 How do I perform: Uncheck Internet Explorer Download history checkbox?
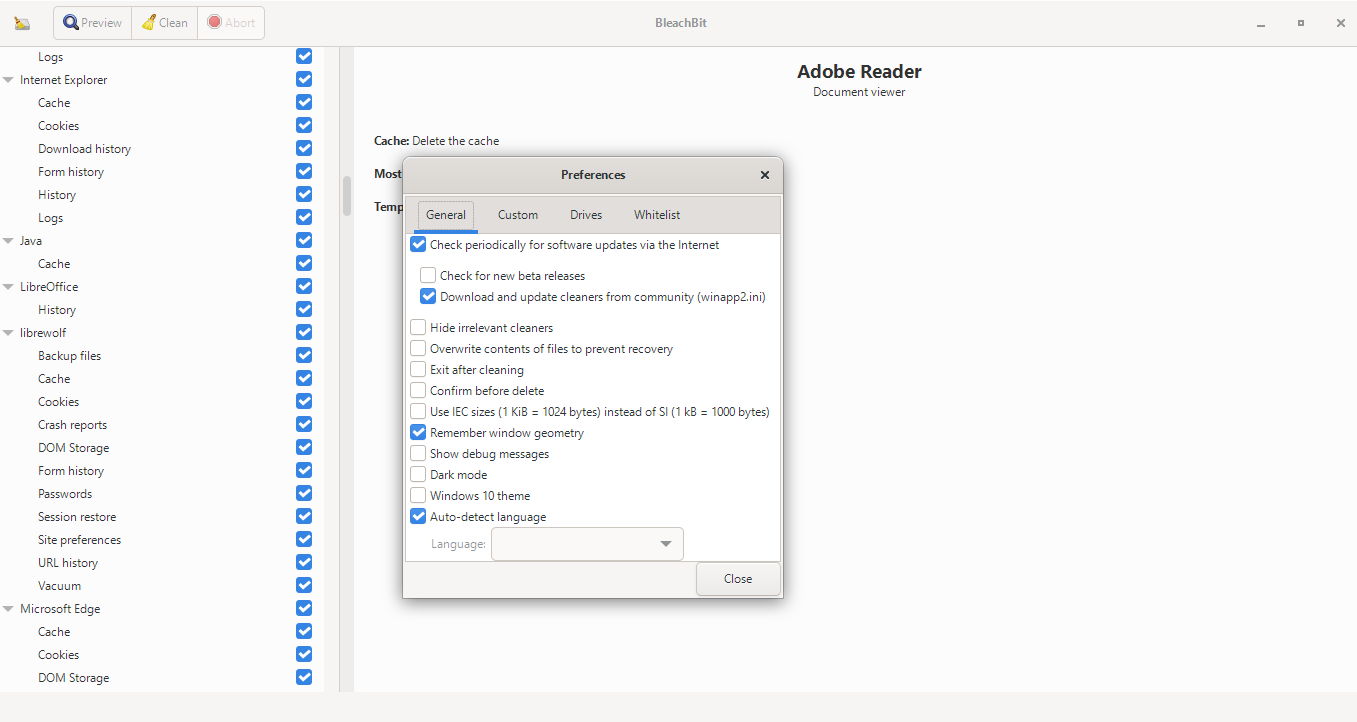coord(304,148)
